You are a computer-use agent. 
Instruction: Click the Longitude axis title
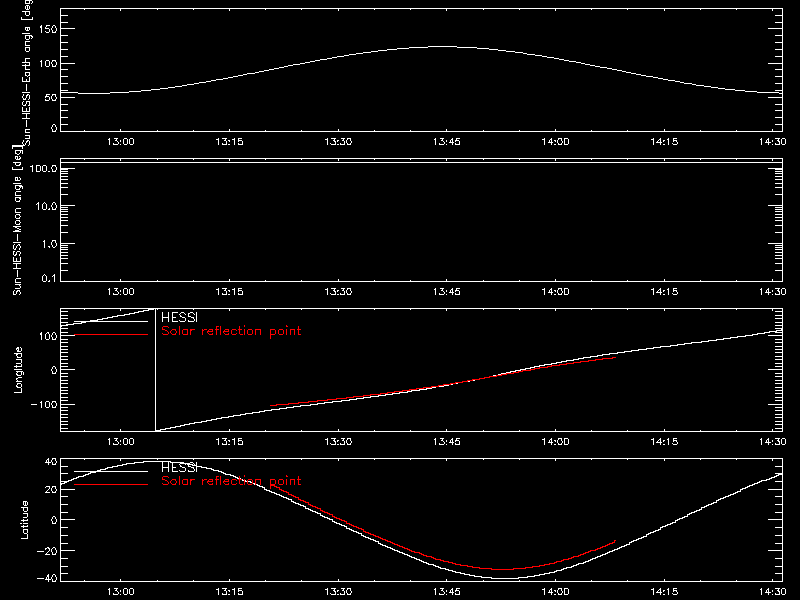click(x=18, y=370)
